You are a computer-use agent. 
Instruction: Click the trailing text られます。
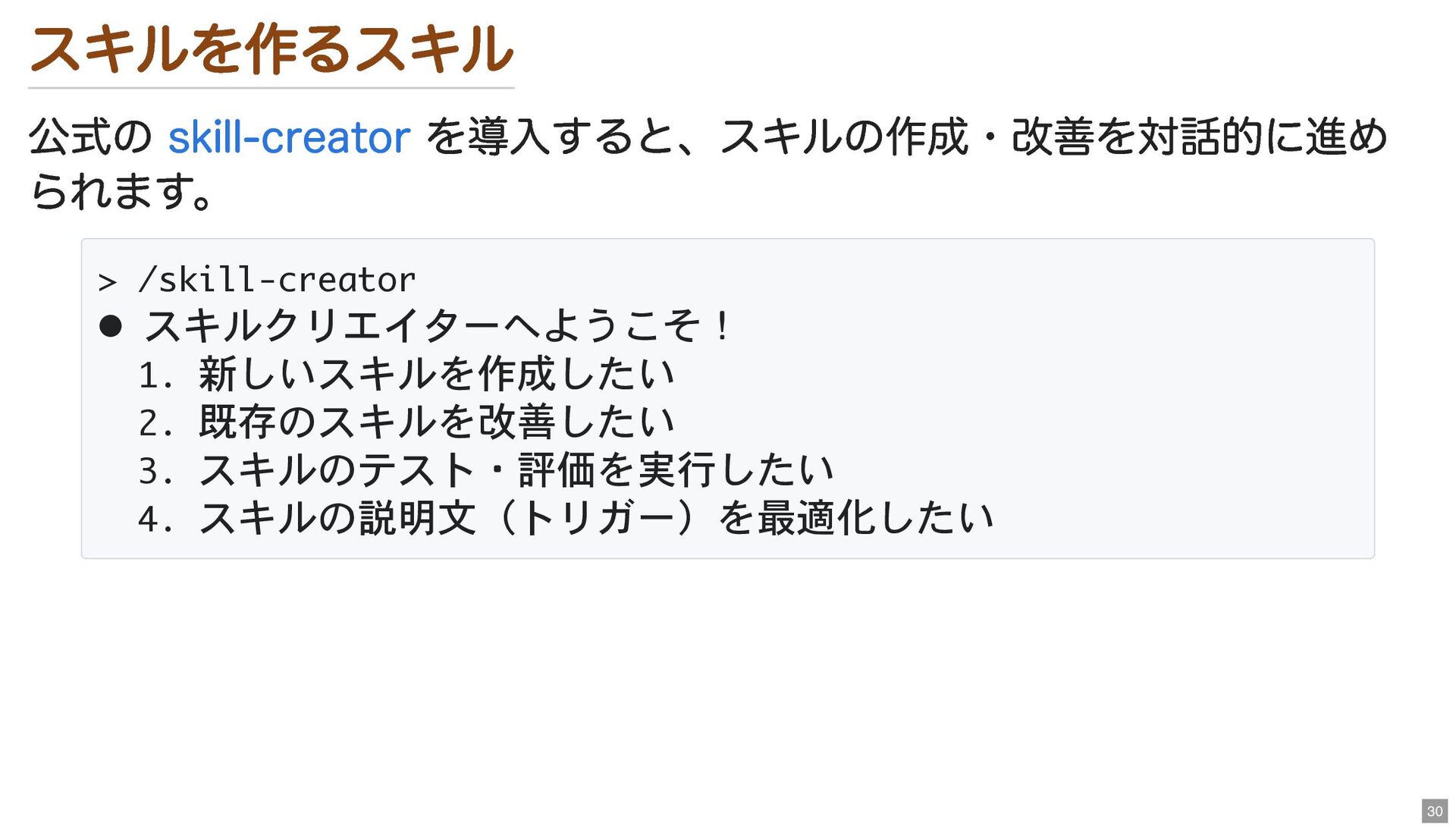(121, 191)
